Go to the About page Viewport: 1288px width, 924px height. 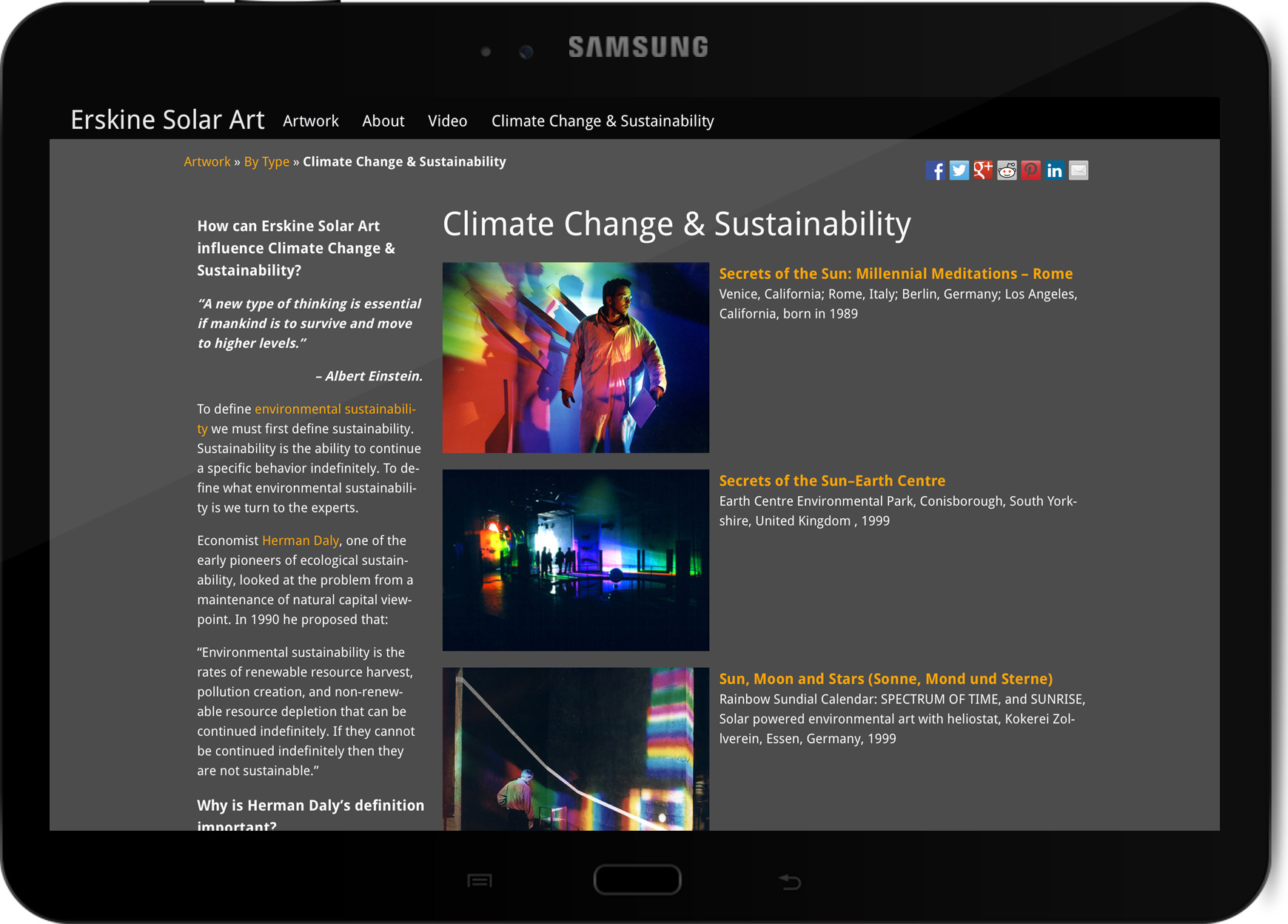[383, 121]
